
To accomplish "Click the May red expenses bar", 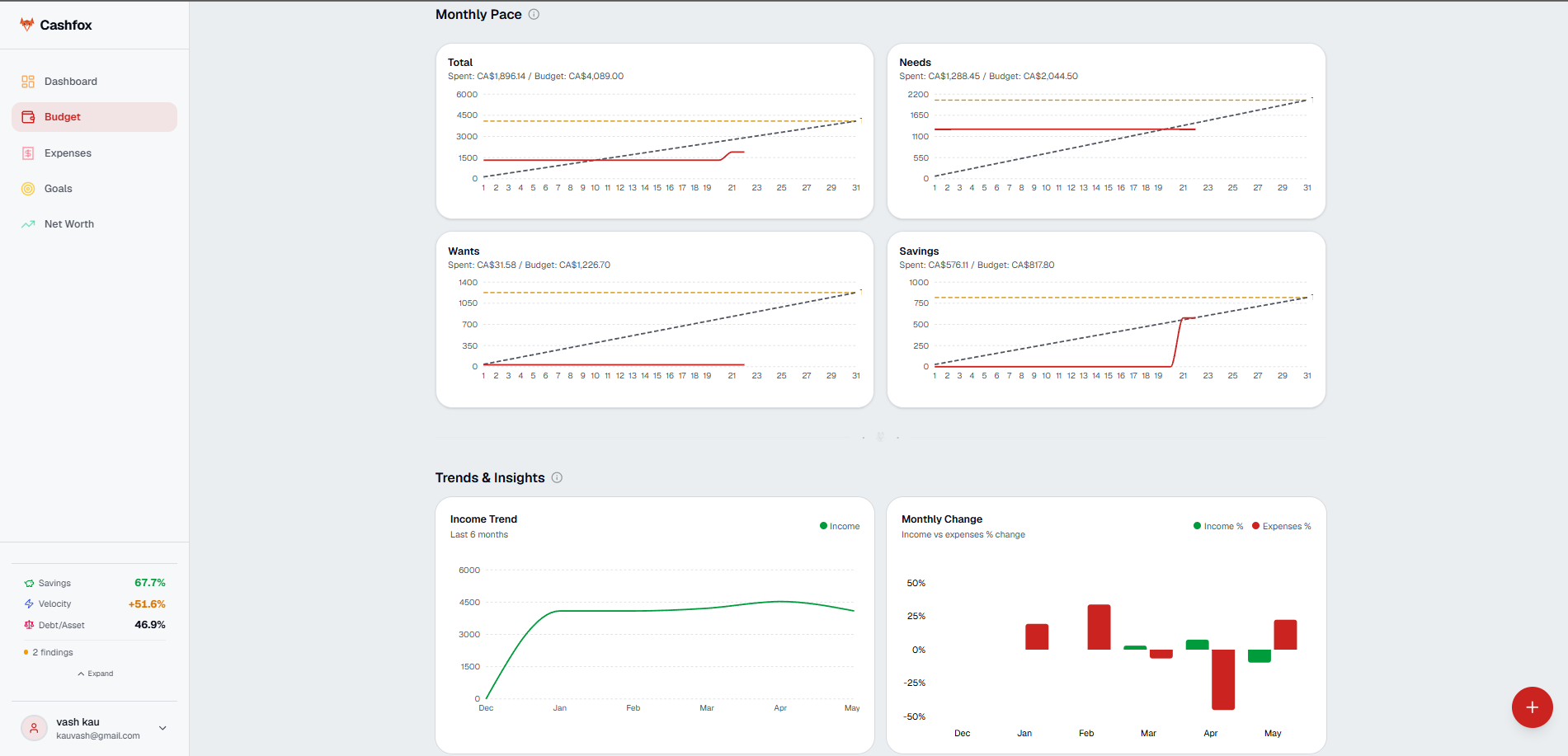I will (x=1285, y=635).
